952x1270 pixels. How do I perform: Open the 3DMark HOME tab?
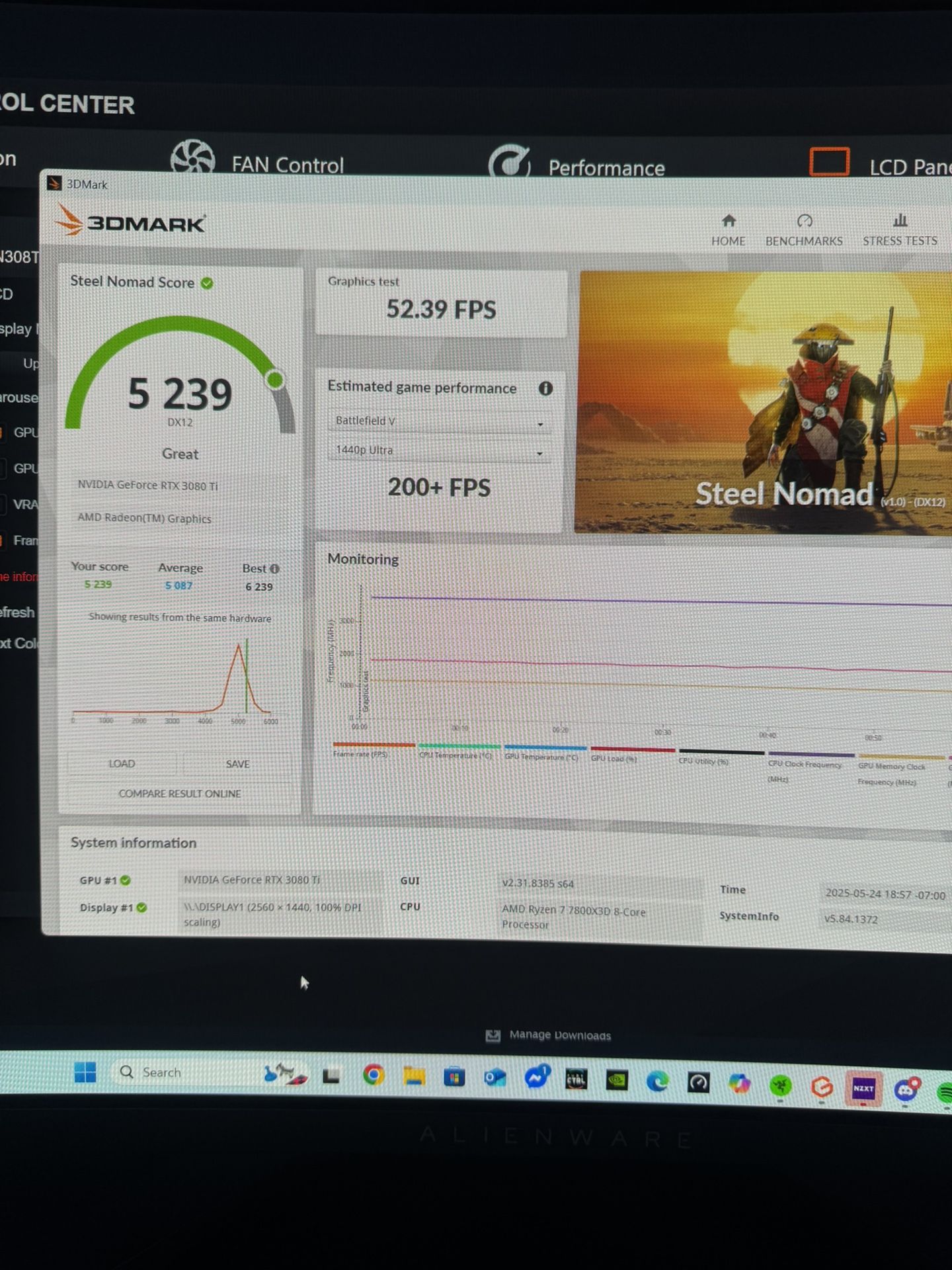click(x=728, y=230)
